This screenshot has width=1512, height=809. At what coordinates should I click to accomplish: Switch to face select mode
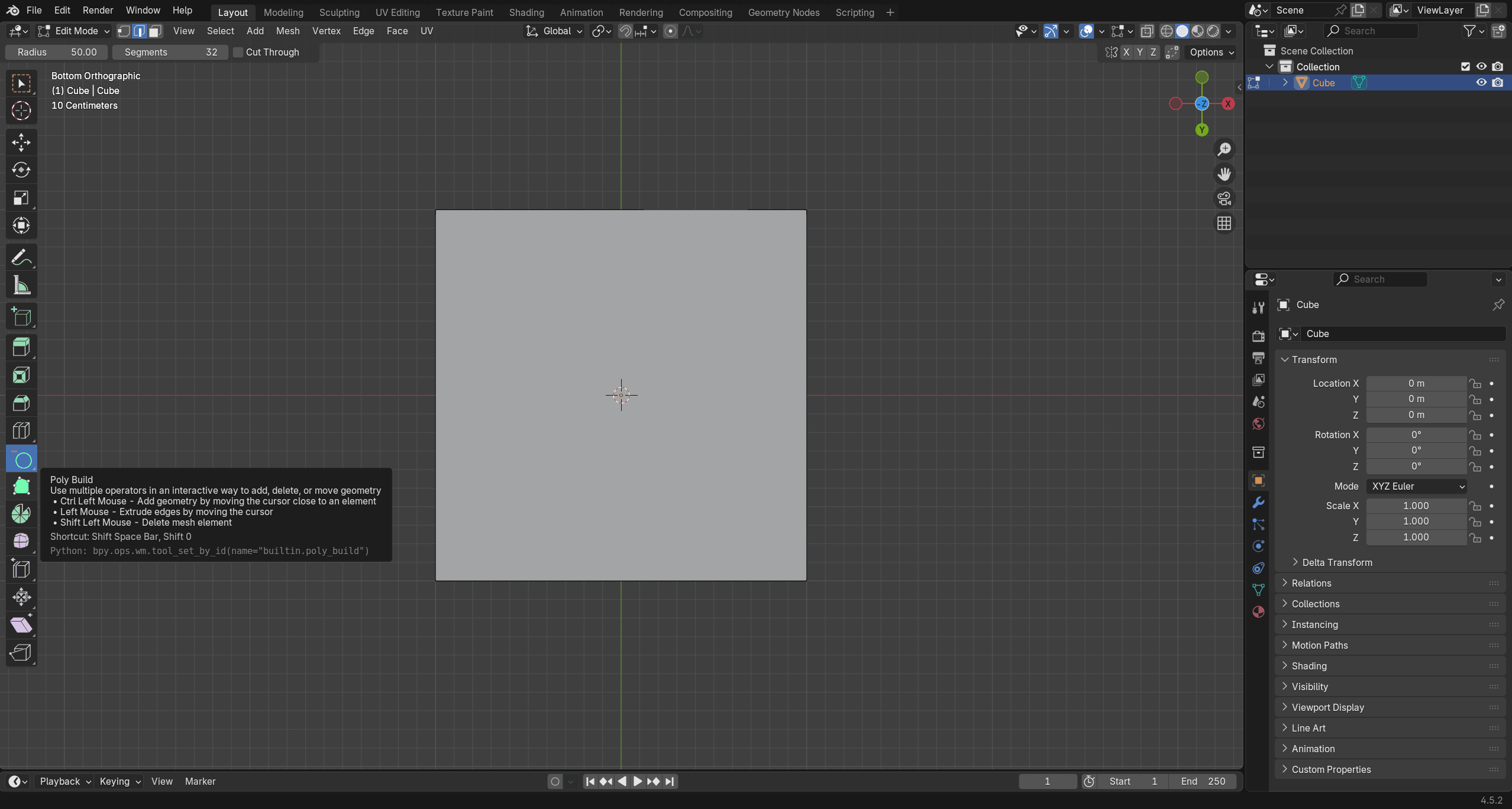[x=155, y=31]
